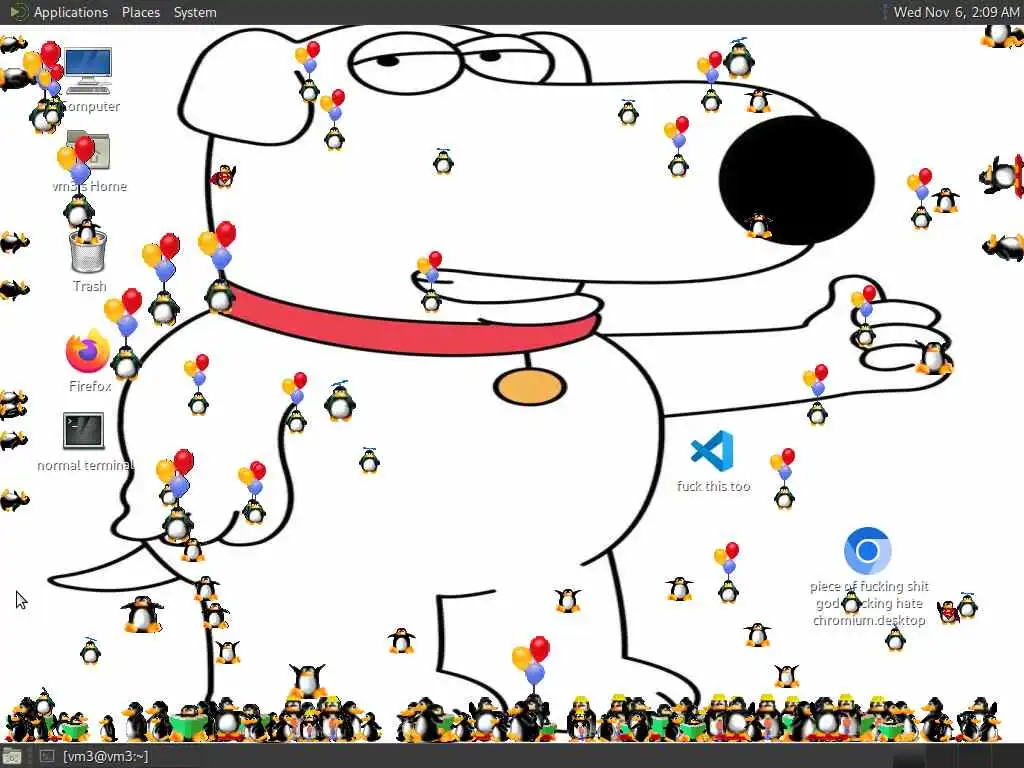Click the 'chromium.desktop' label text

(869, 620)
